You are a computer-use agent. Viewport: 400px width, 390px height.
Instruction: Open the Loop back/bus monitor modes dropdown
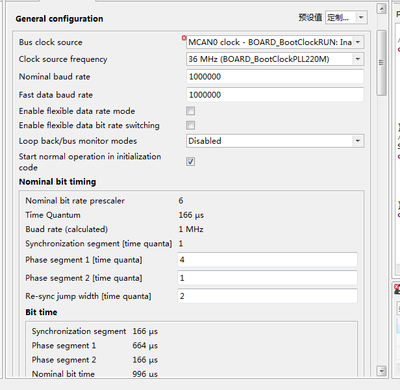(x=275, y=141)
